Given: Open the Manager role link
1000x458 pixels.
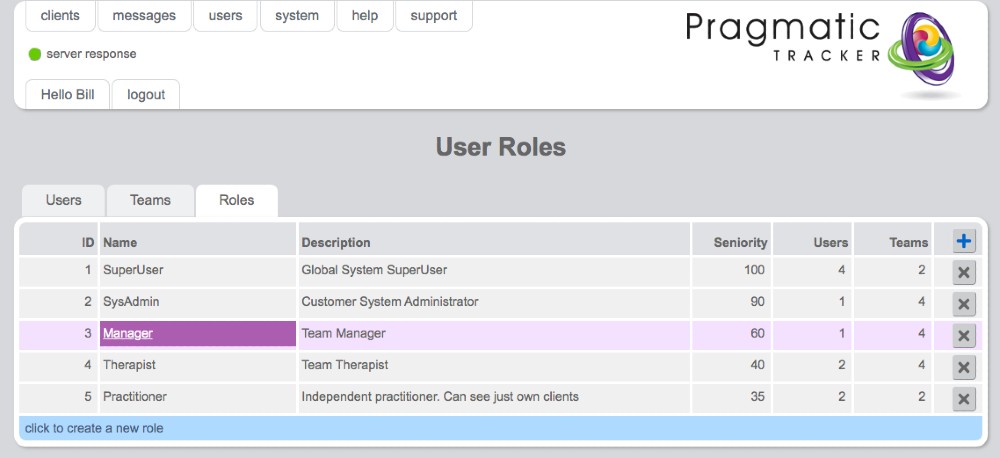Looking at the screenshot, I should point(128,334).
